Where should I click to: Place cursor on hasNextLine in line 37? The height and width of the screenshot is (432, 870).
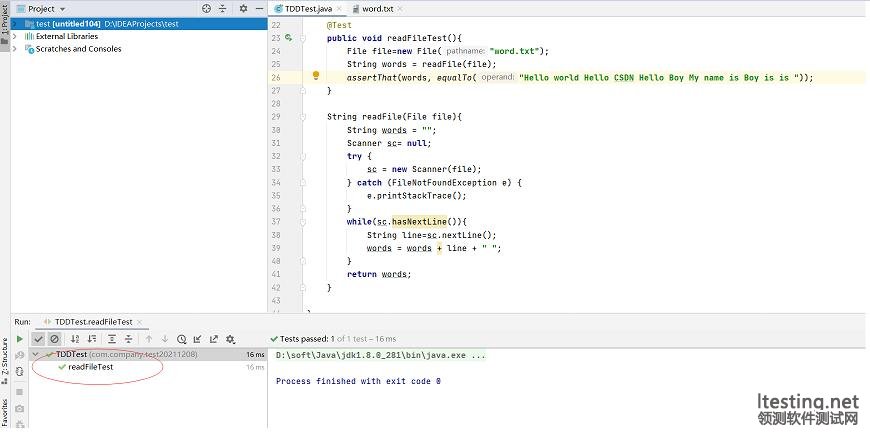419,222
